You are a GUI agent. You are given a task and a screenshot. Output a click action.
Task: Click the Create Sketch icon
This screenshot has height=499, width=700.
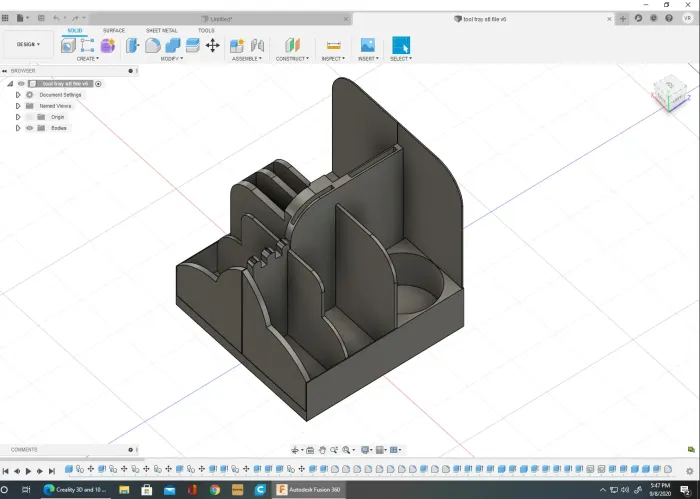coord(88,45)
